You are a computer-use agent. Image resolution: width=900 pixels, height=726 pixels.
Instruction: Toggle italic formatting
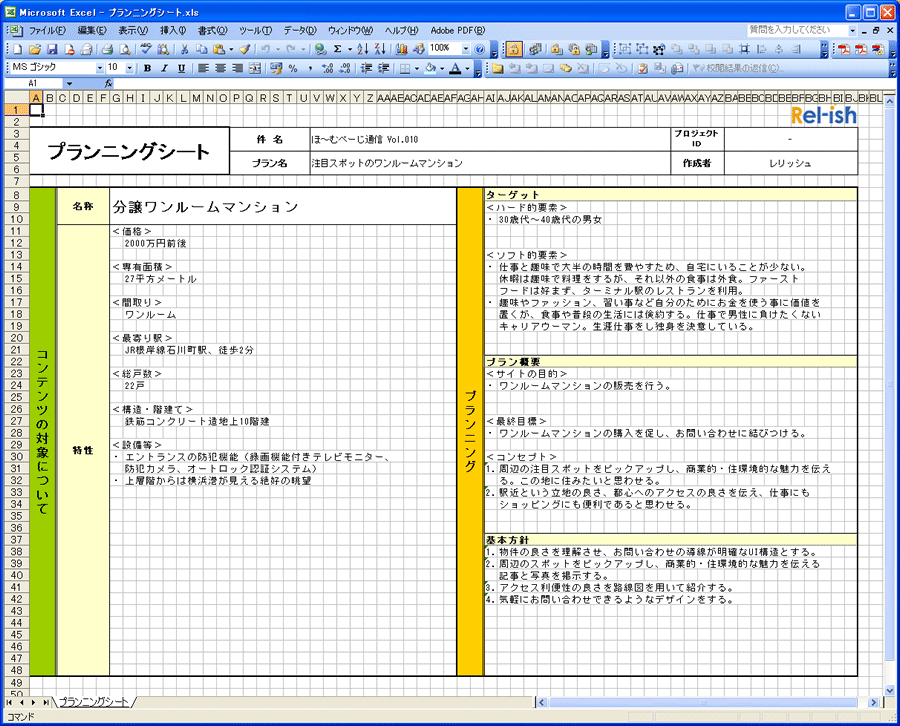164,68
